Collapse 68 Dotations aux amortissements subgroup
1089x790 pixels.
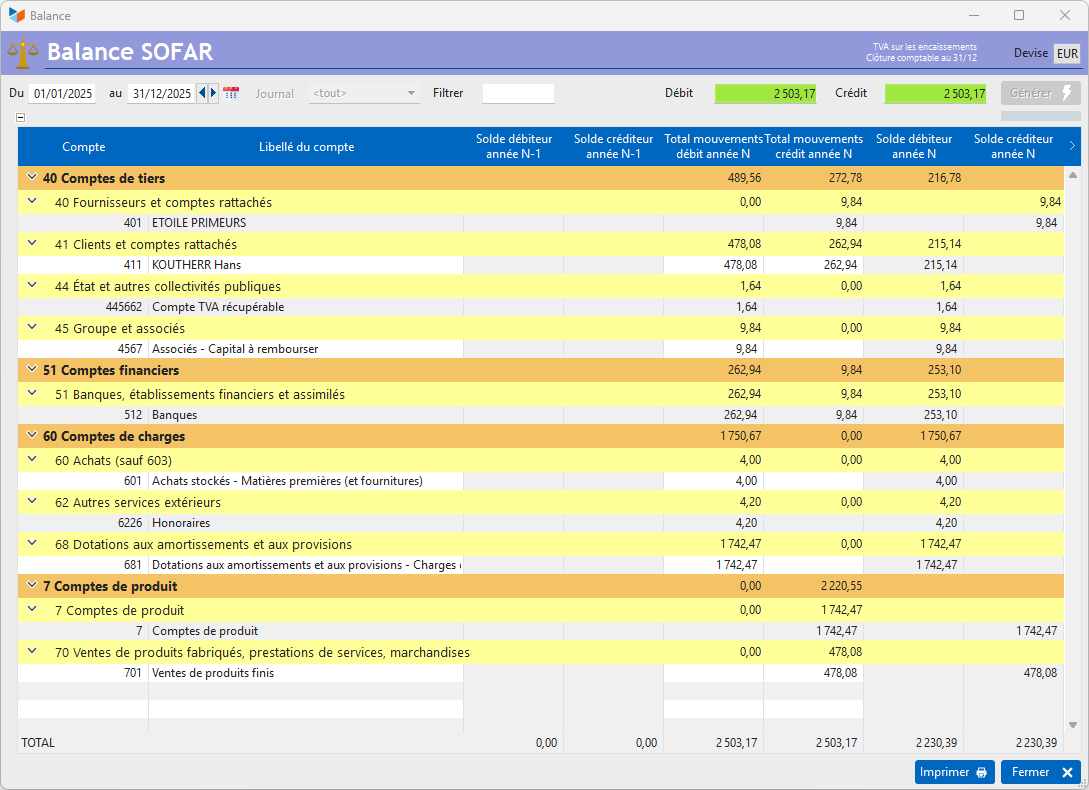(32, 543)
